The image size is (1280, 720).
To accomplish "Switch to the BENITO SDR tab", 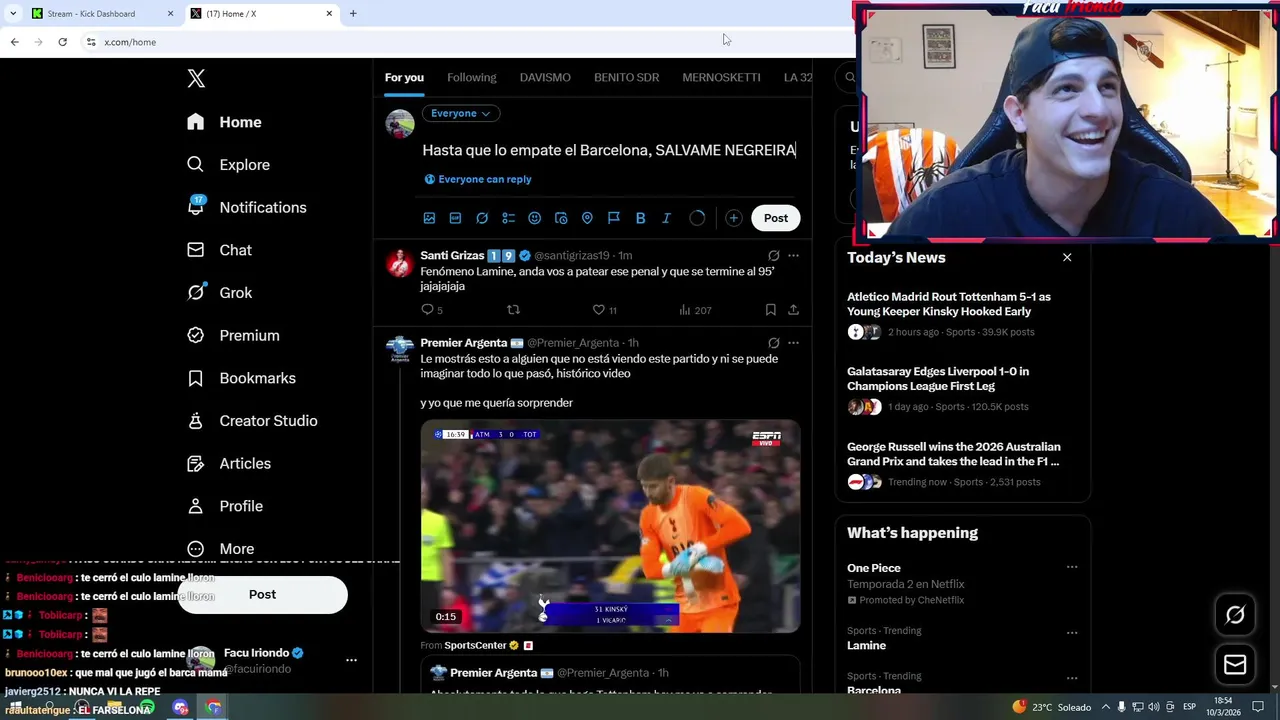I will (x=626, y=77).
